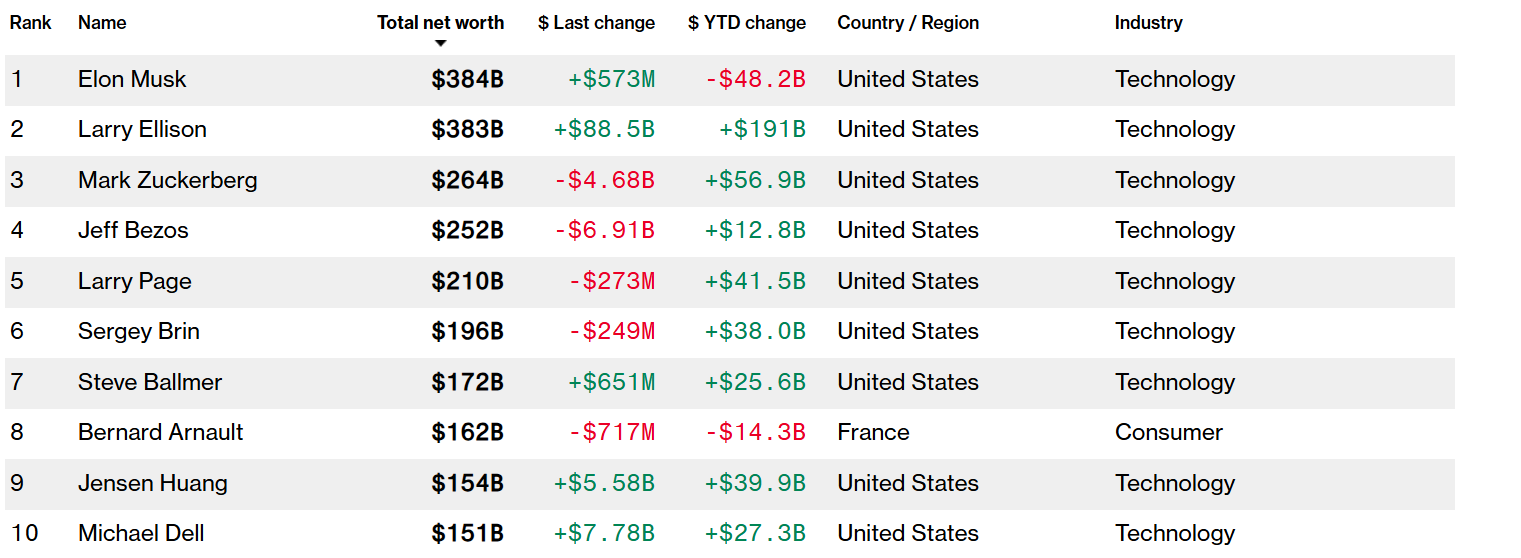This screenshot has width=1521, height=558.
Task: Select Bernard Arnault's name
Action: point(160,432)
